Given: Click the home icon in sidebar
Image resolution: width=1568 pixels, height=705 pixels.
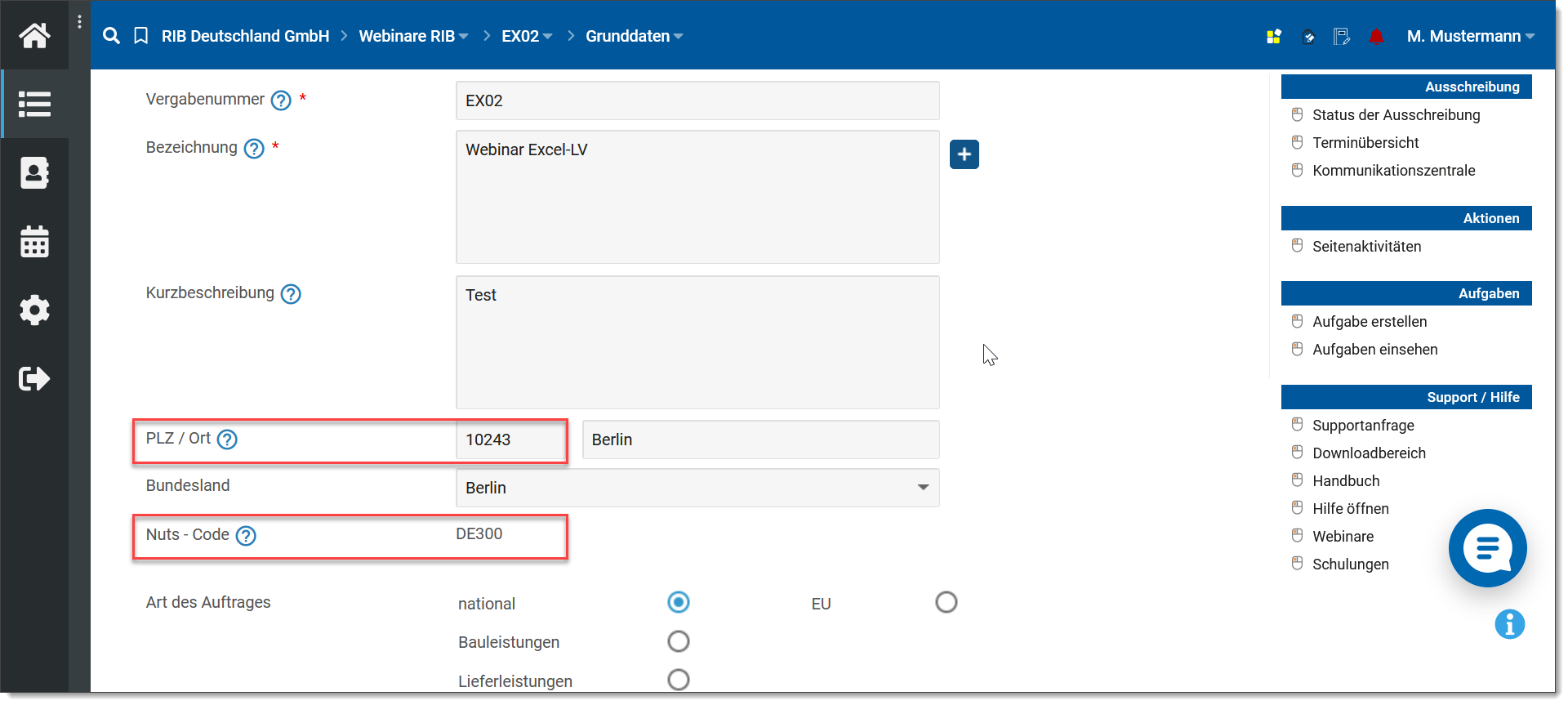Looking at the screenshot, I should click(34, 35).
